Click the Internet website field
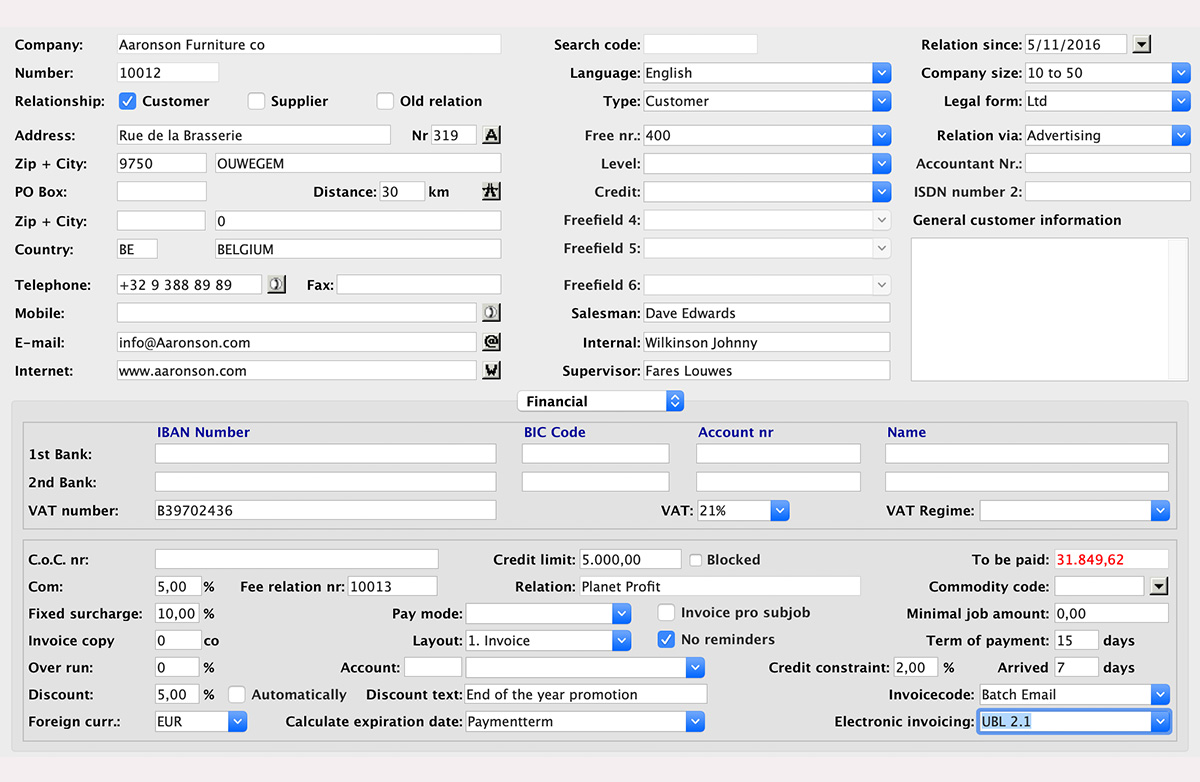This screenshot has height=782, width=1200. (296, 371)
